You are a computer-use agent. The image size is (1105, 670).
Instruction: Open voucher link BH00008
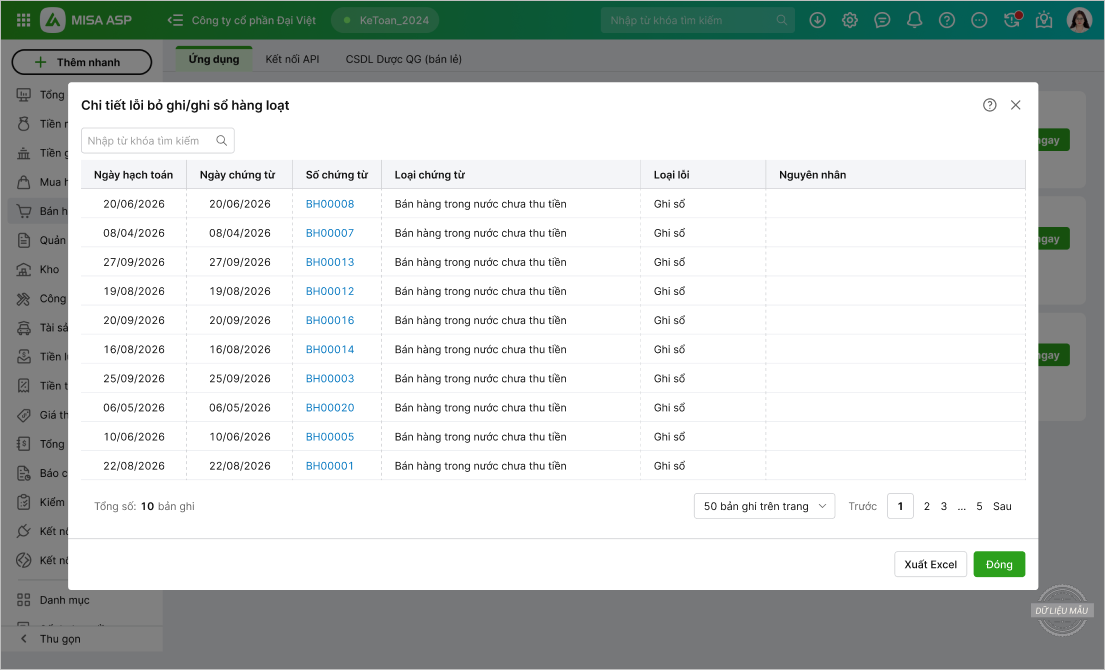pos(330,204)
